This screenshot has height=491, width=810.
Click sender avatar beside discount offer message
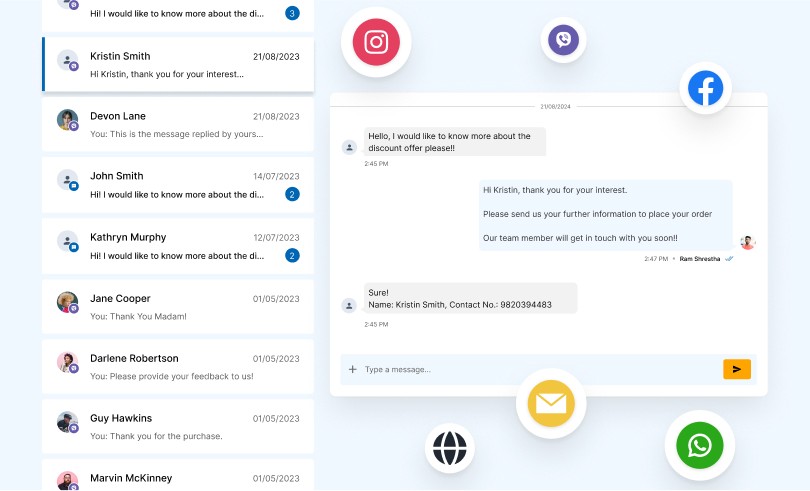click(349, 147)
